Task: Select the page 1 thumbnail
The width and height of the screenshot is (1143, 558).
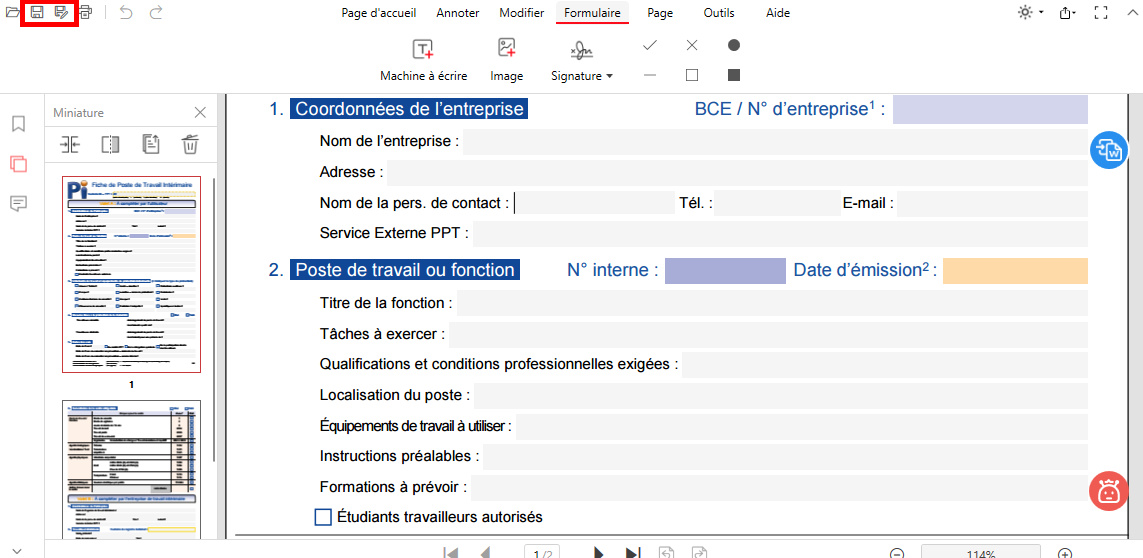Action: (131, 275)
